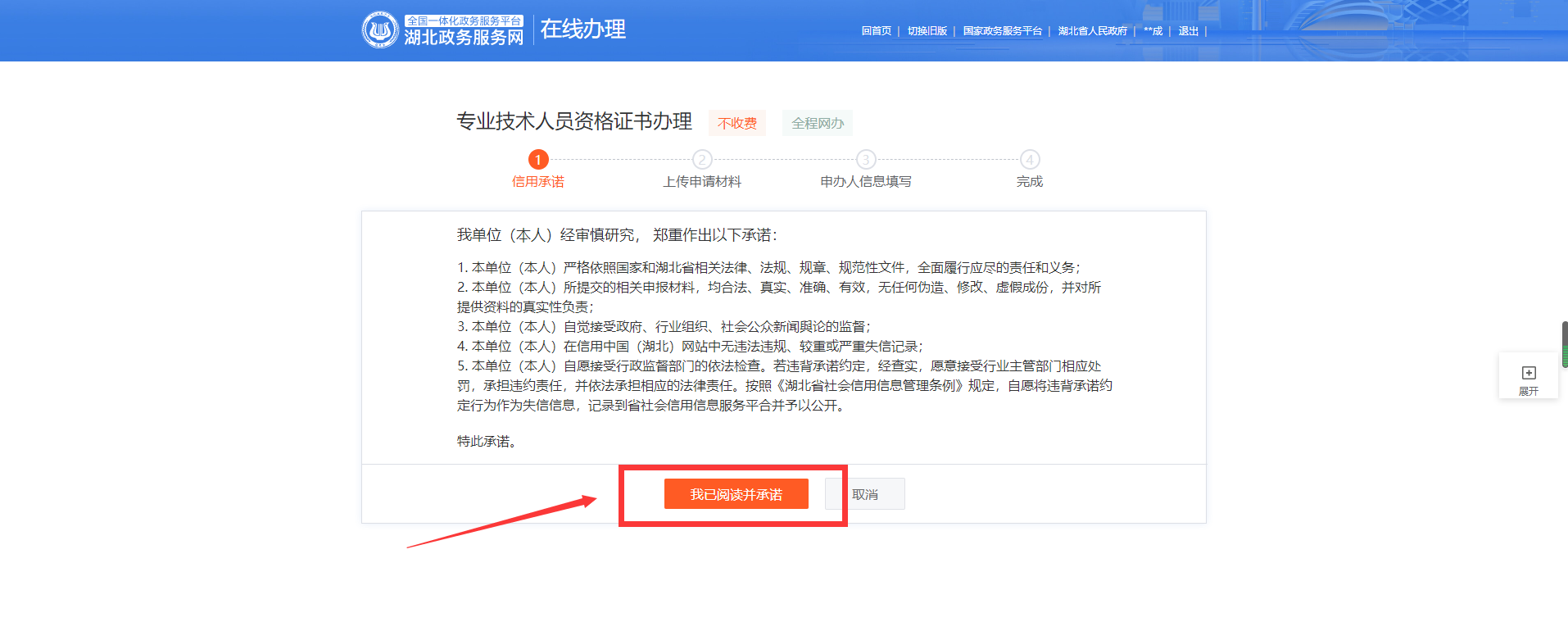1568x622 pixels.
Task: Click the 不收费 fee tag
Action: (x=737, y=123)
